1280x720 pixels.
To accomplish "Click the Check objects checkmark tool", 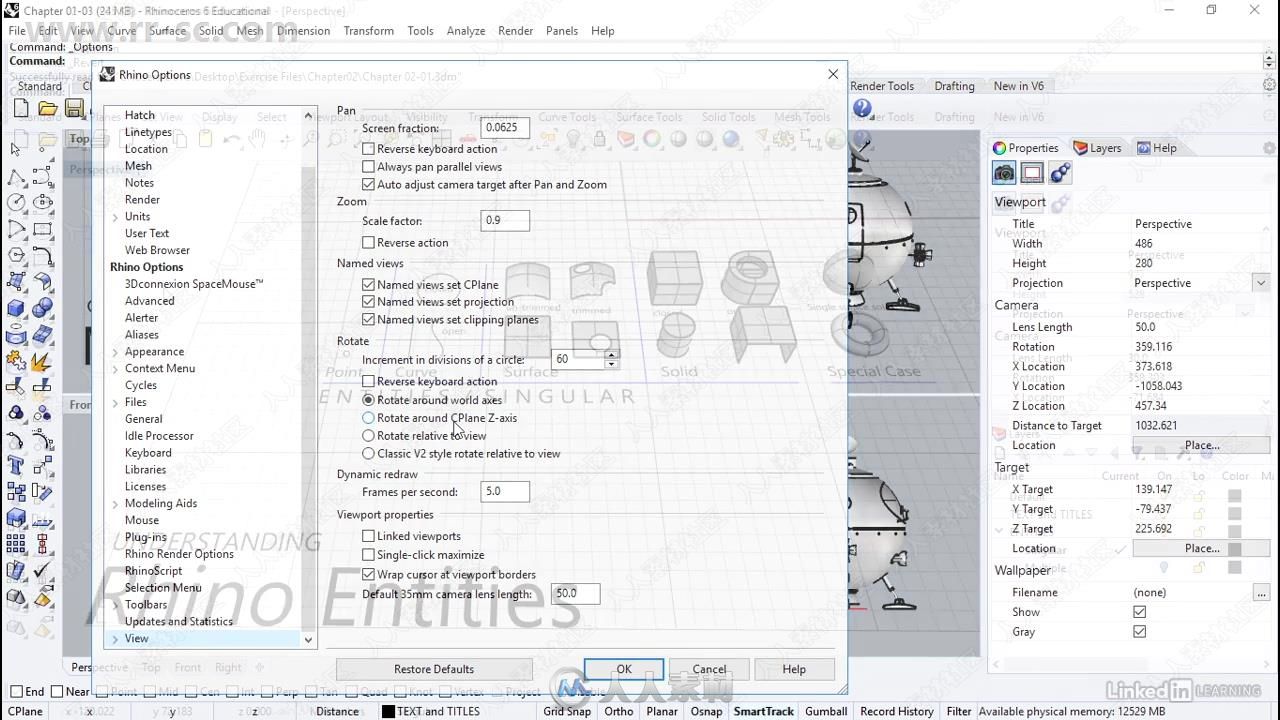I will click(42, 571).
